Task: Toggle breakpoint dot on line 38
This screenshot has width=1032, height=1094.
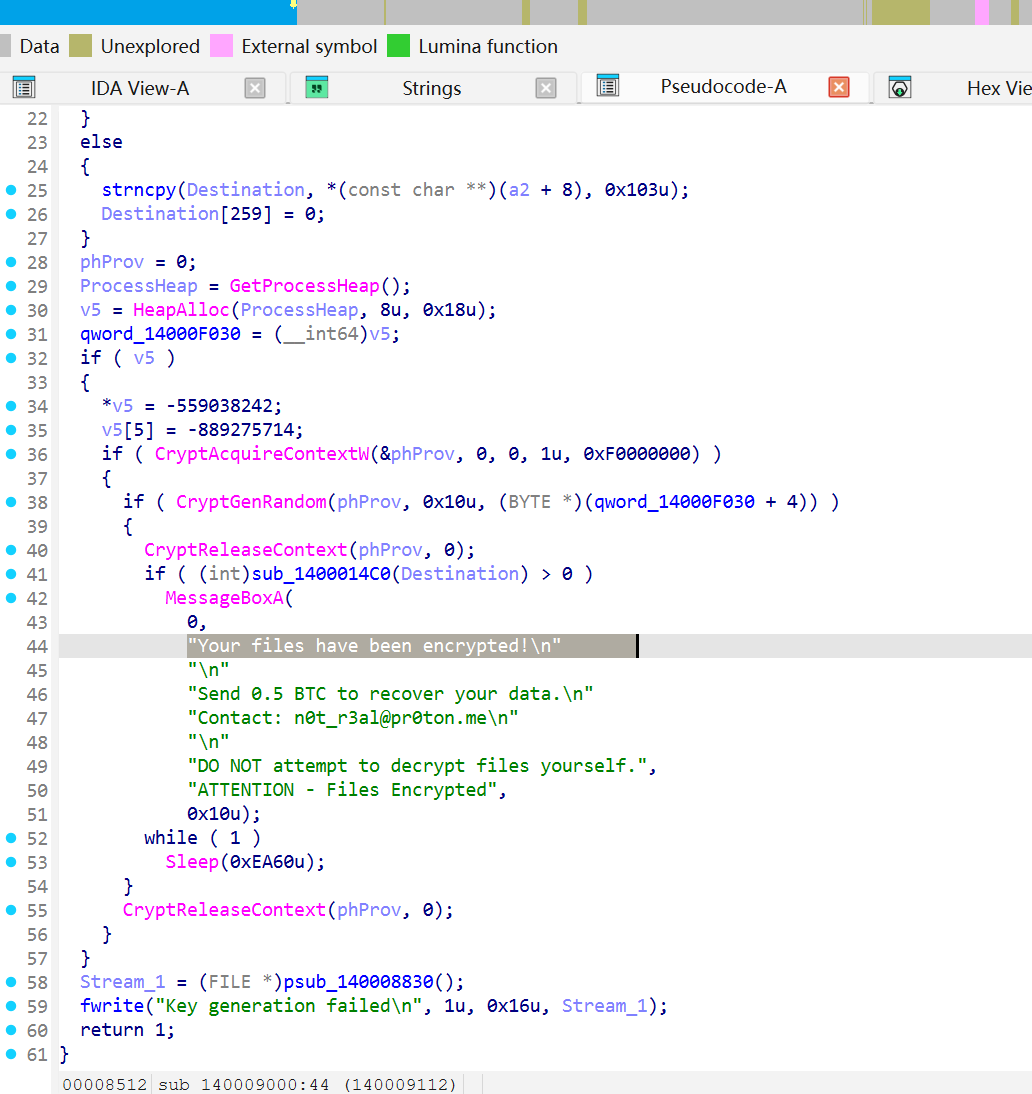Action: pos(11,502)
